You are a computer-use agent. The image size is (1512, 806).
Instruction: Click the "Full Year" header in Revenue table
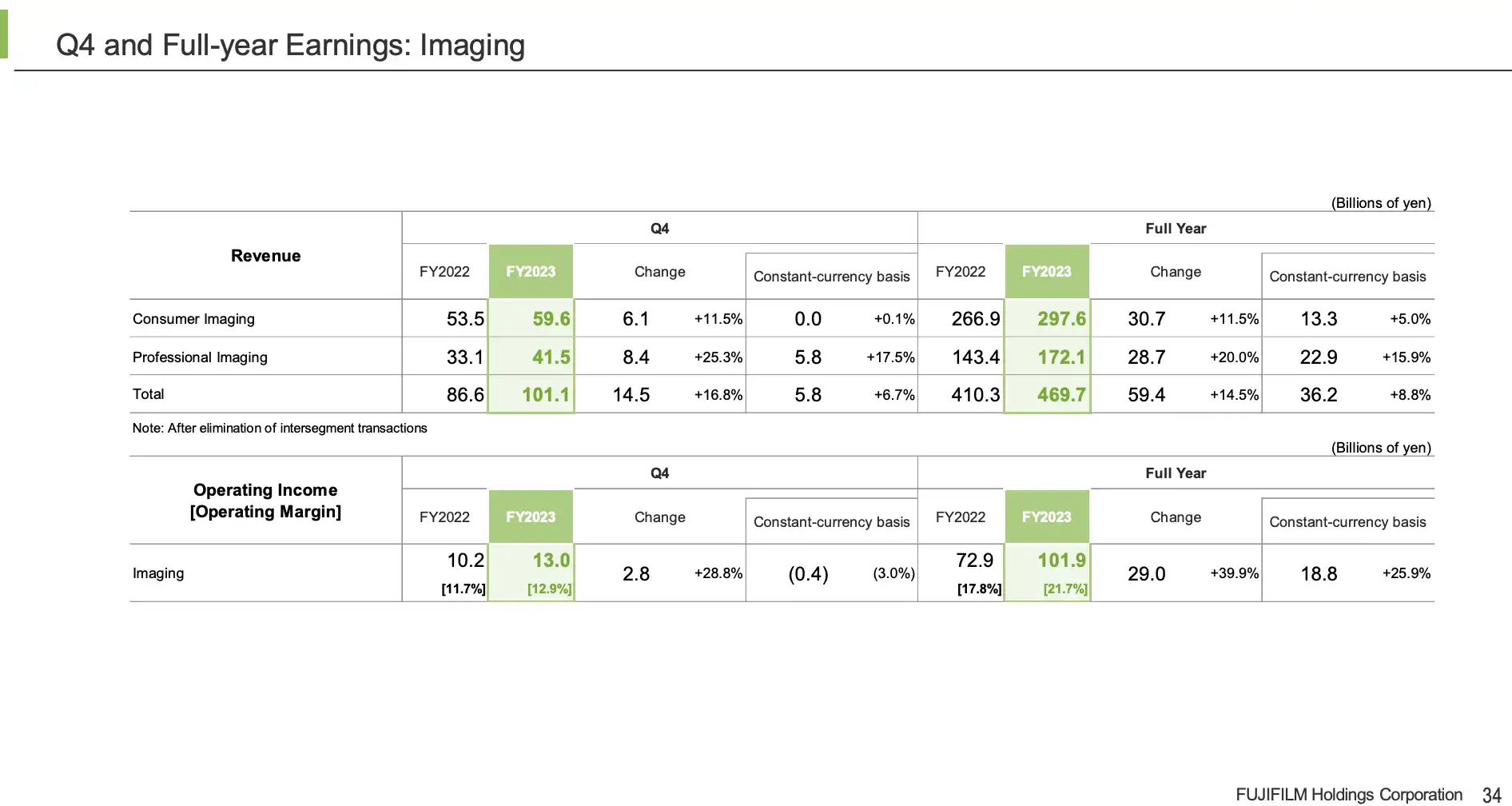1176,229
